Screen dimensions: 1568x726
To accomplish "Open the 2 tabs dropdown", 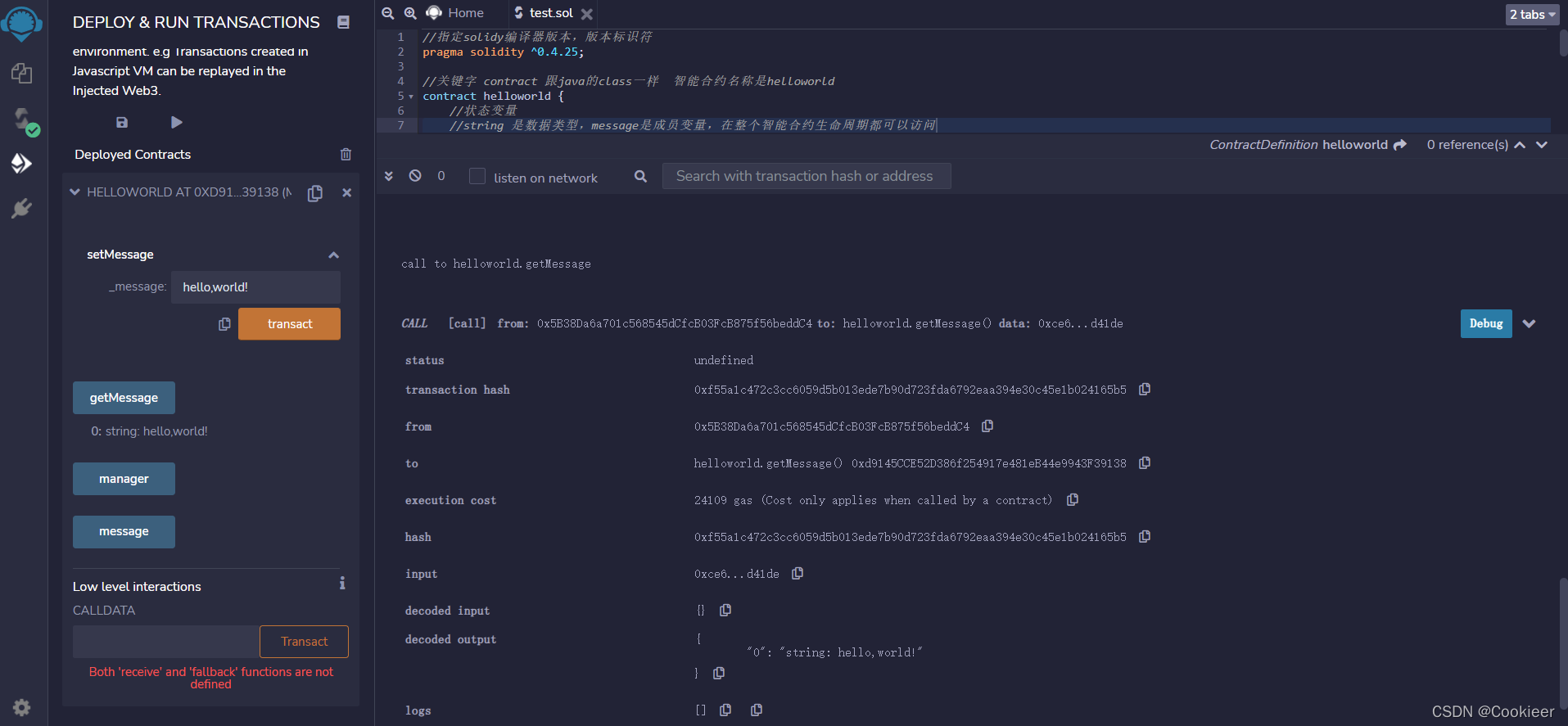I will (1532, 15).
